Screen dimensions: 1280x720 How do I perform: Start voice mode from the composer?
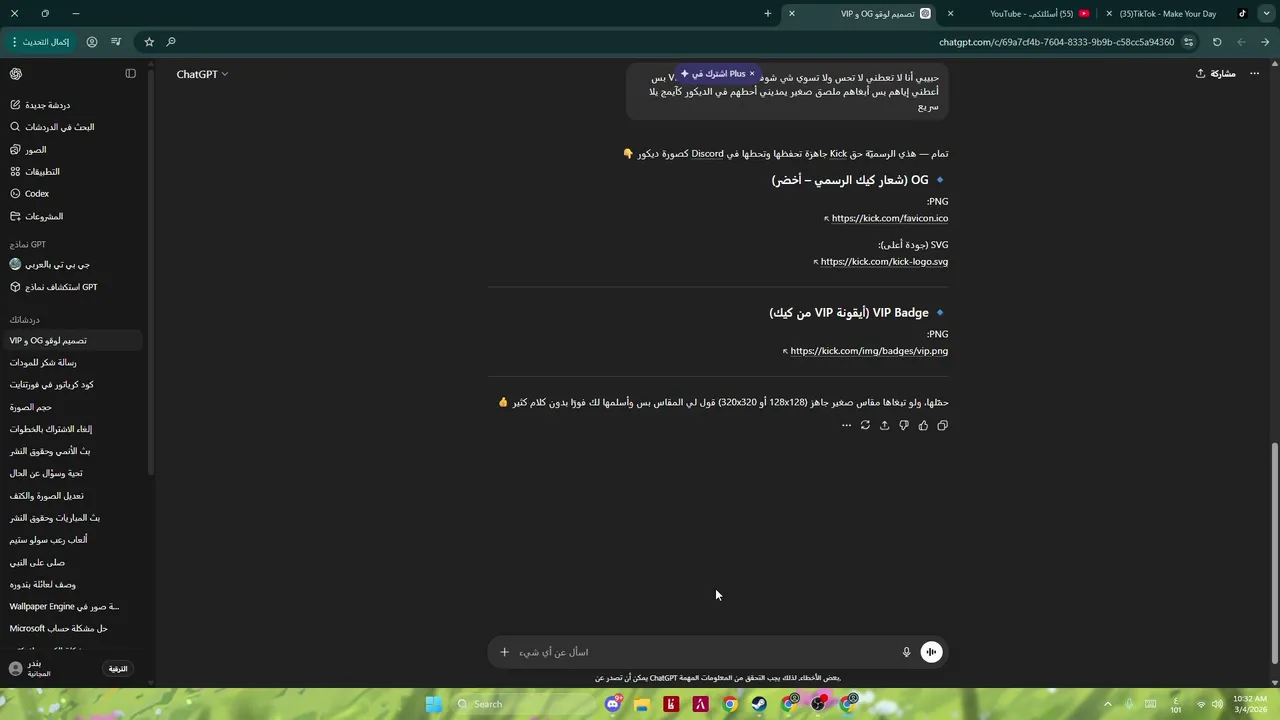(x=931, y=652)
